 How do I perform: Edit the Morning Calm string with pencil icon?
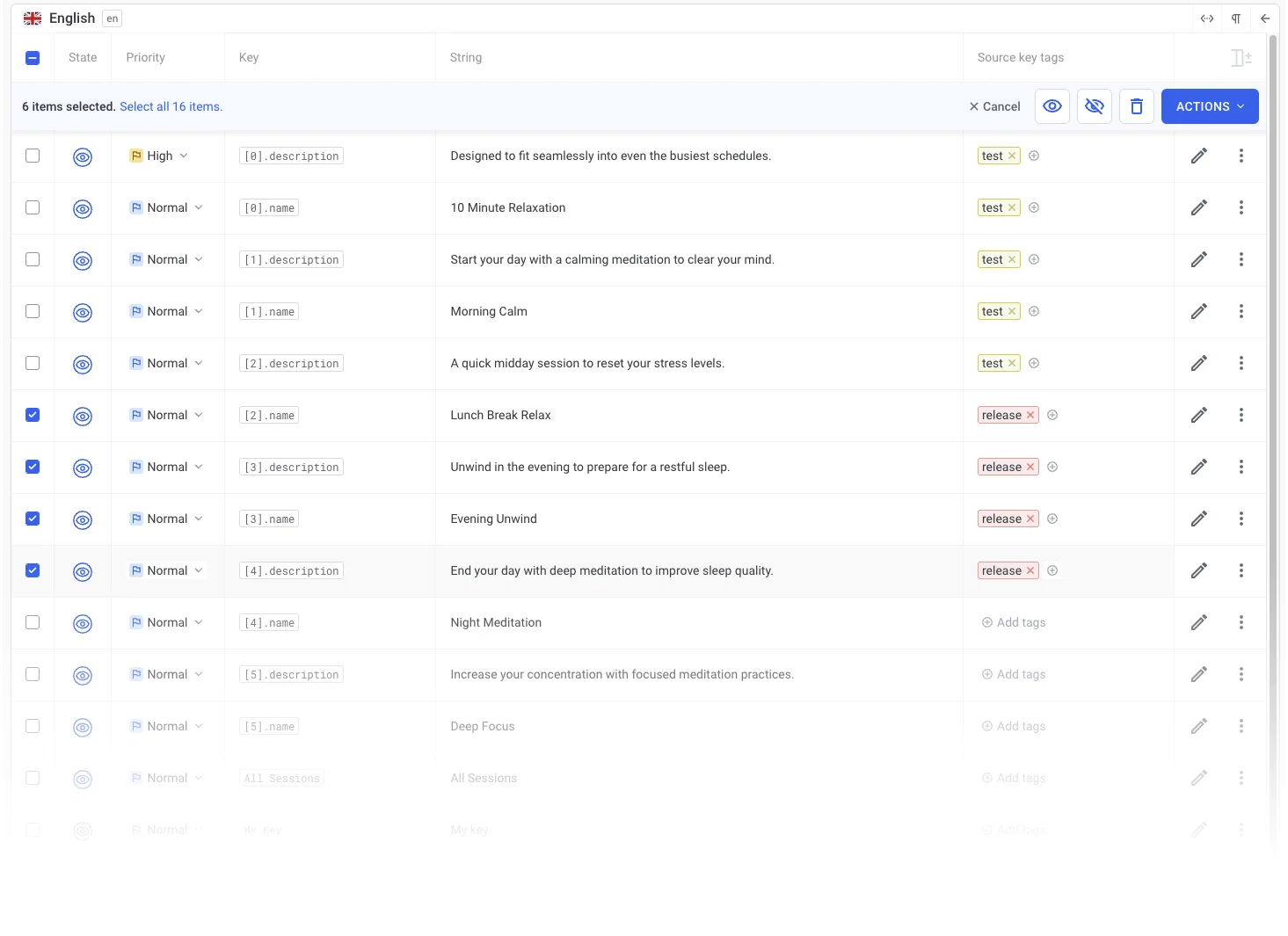pyautogui.click(x=1198, y=311)
